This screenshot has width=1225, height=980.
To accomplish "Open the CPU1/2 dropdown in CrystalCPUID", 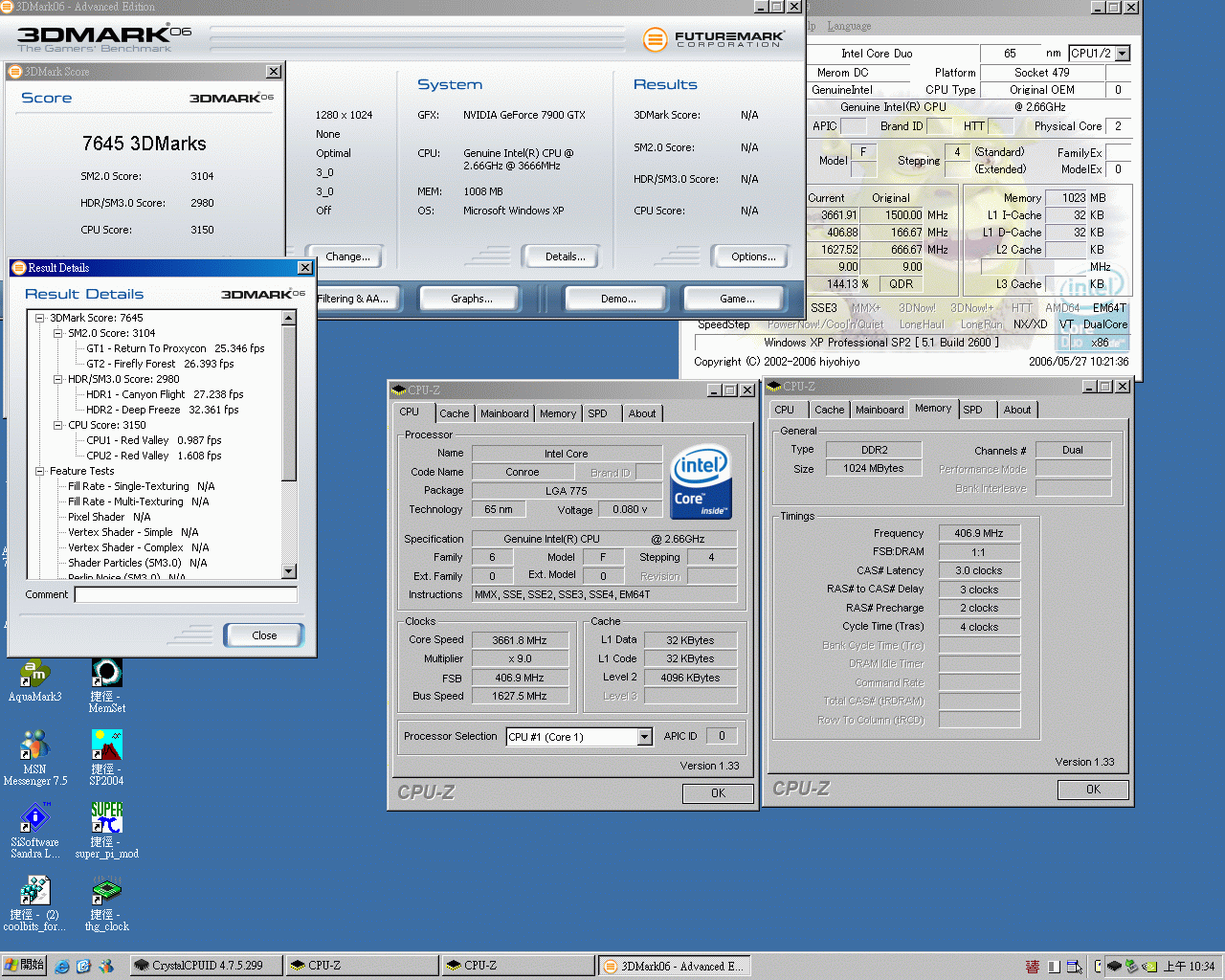I will tap(1123, 54).
